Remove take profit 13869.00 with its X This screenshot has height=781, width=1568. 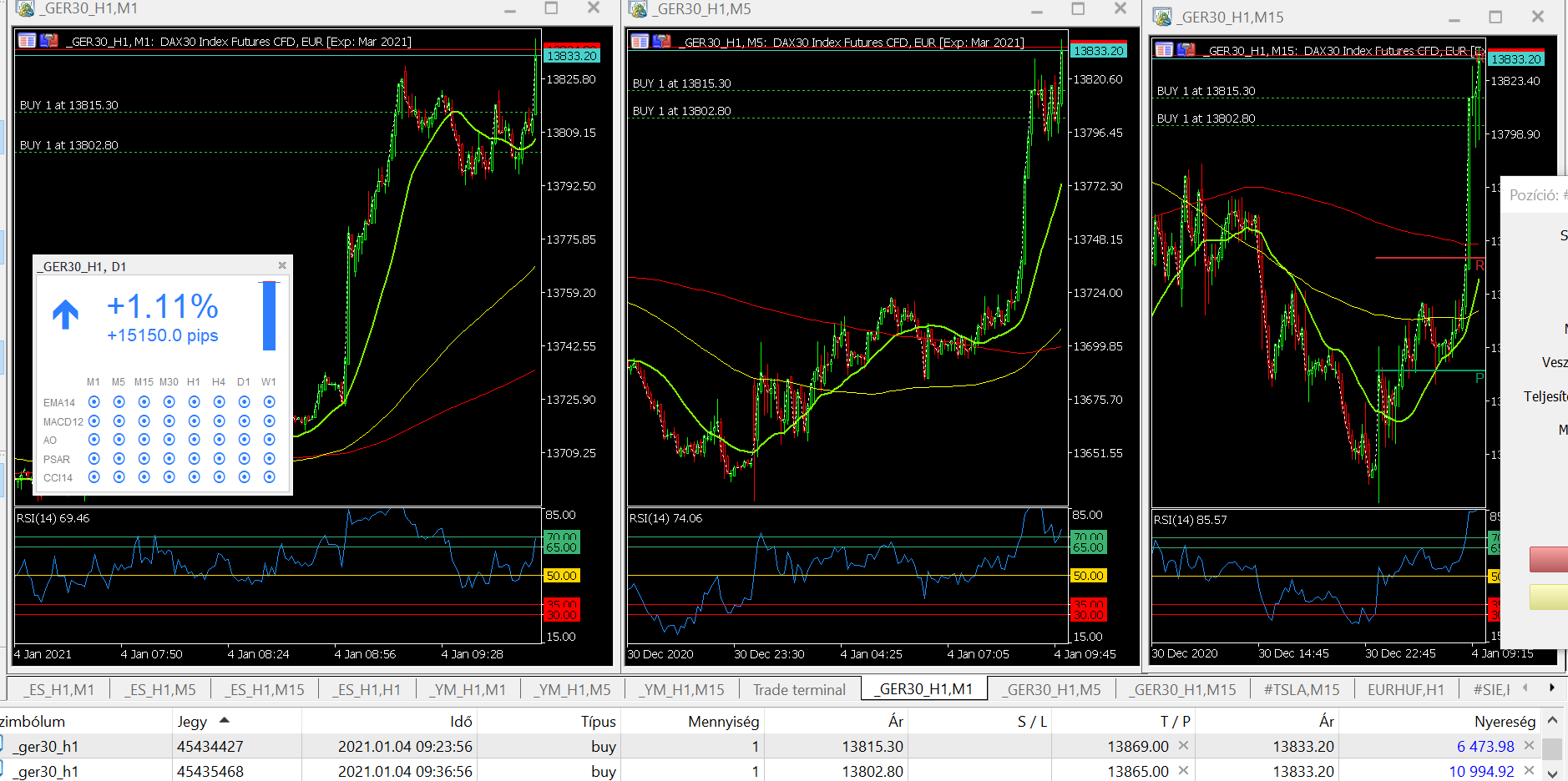pyautogui.click(x=1183, y=746)
